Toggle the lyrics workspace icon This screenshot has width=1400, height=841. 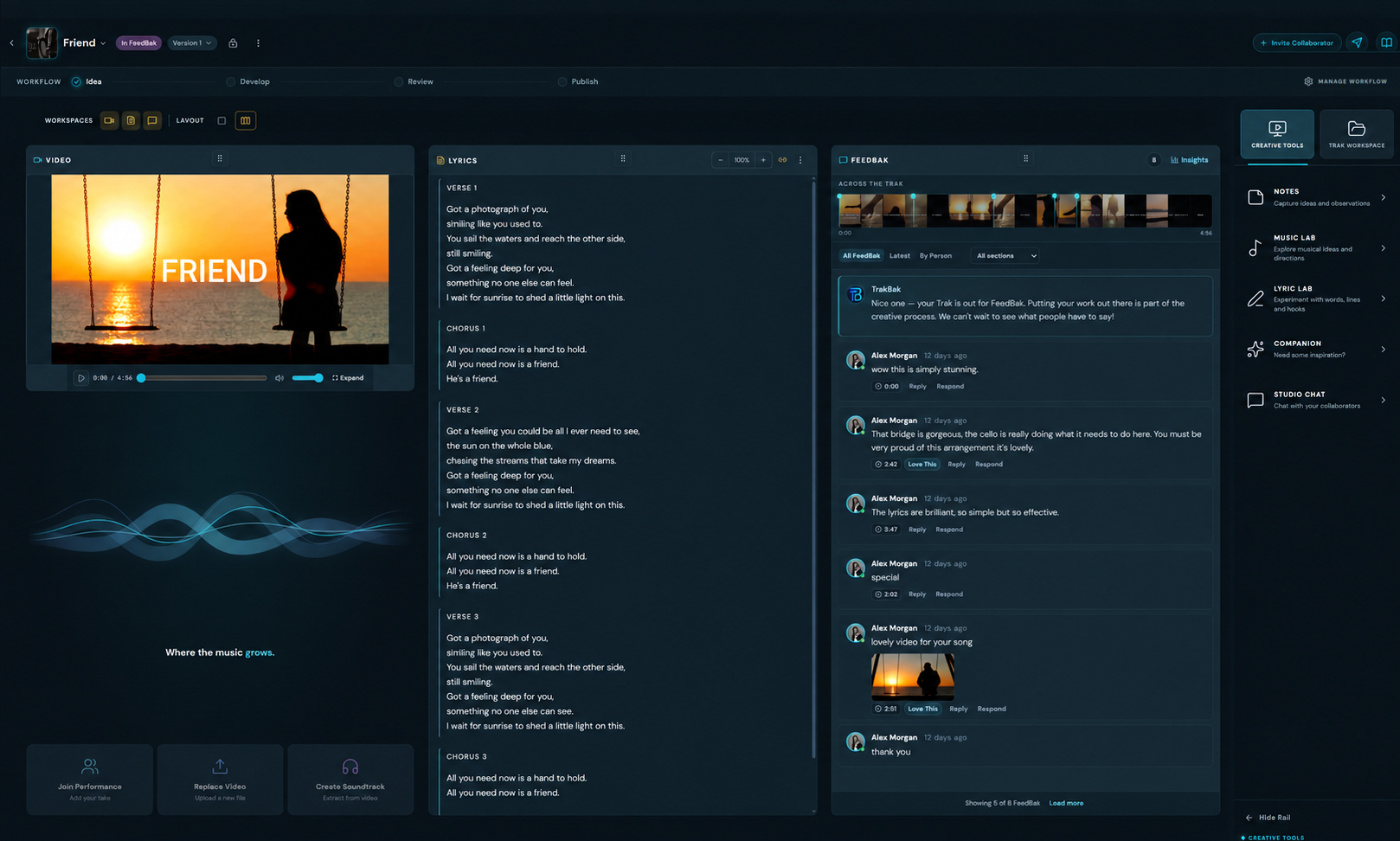click(x=131, y=120)
